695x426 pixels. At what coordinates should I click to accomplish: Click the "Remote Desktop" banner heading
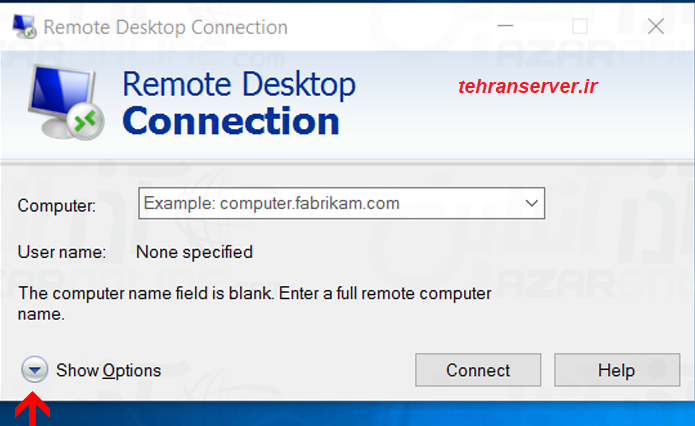pos(238,85)
